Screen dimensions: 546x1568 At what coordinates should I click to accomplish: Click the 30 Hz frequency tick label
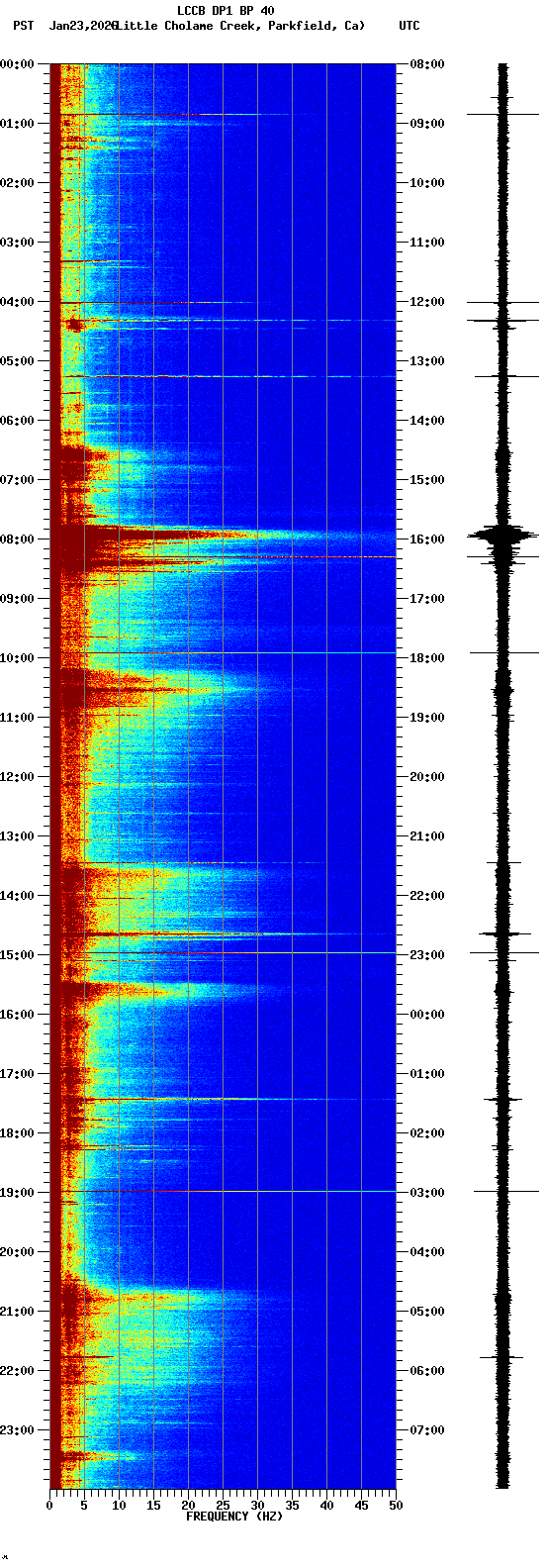pos(257,1506)
